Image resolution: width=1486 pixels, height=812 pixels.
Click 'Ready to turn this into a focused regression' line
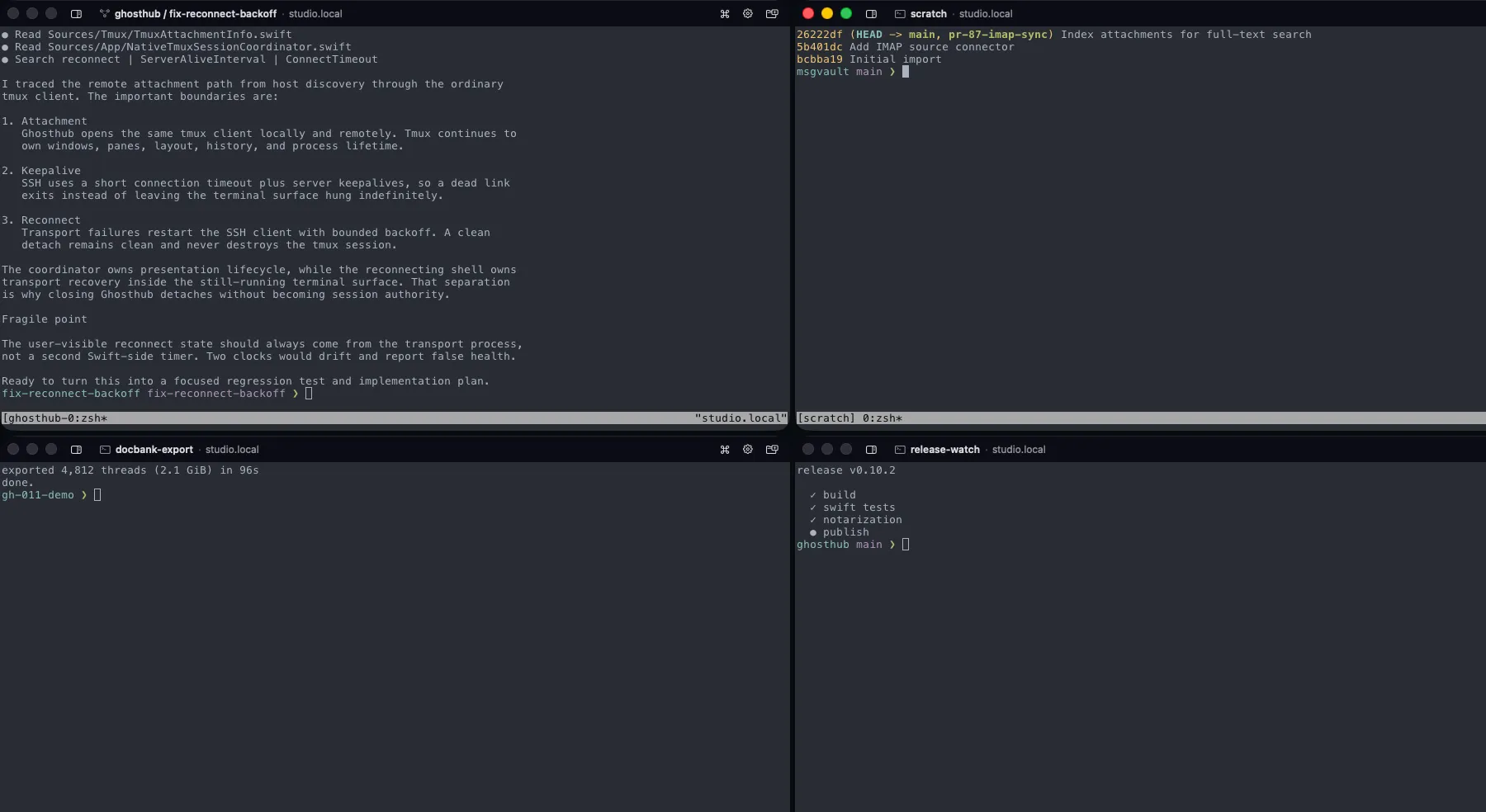(x=246, y=381)
